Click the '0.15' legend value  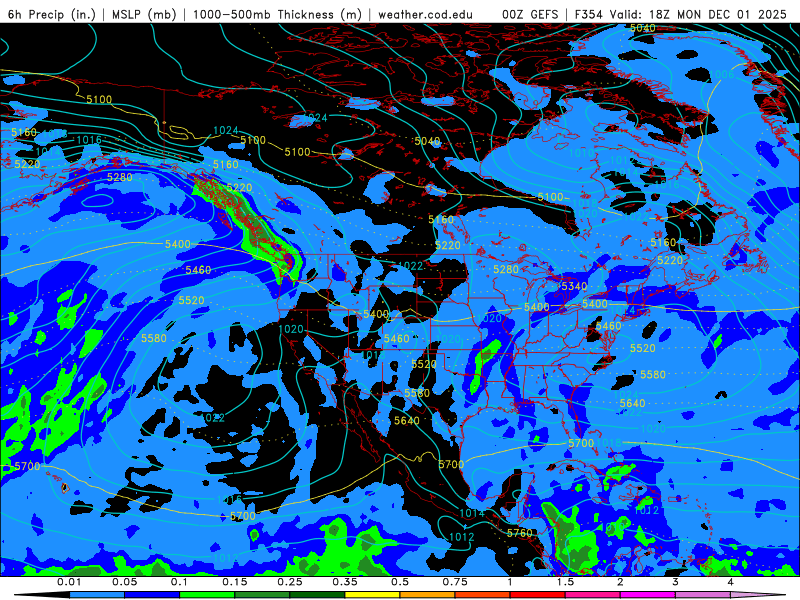(x=235, y=582)
